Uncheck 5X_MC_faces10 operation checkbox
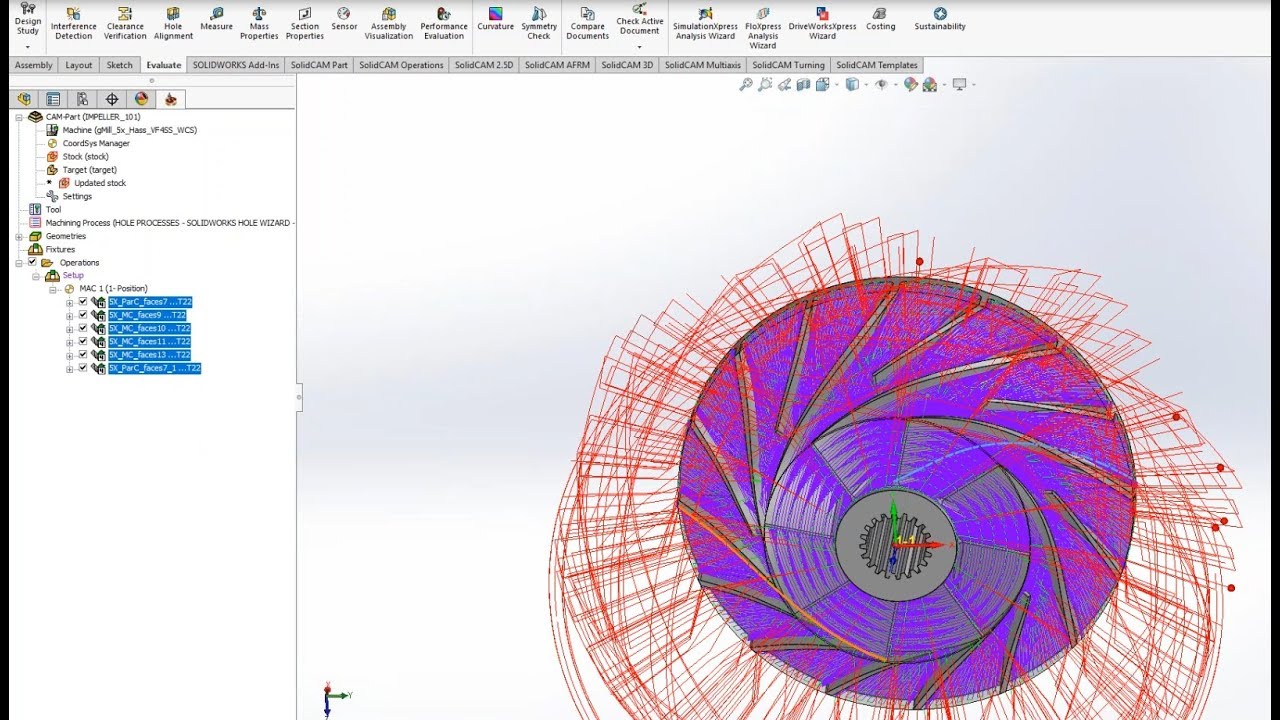Screen dimensions: 1280x720 (83, 328)
